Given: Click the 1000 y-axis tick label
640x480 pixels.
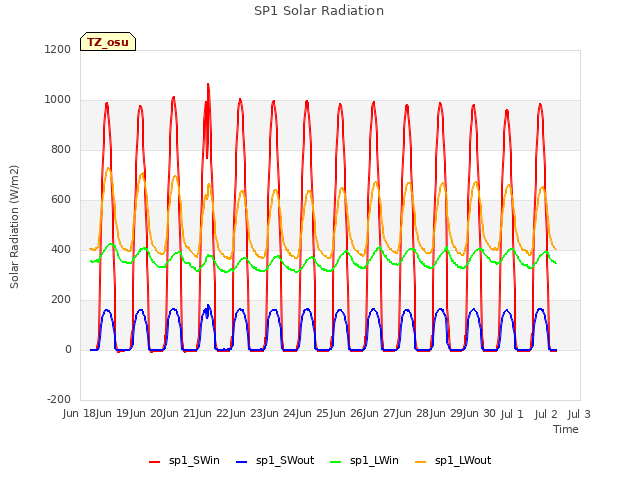Looking at the screenshot, I should [58, 100].
